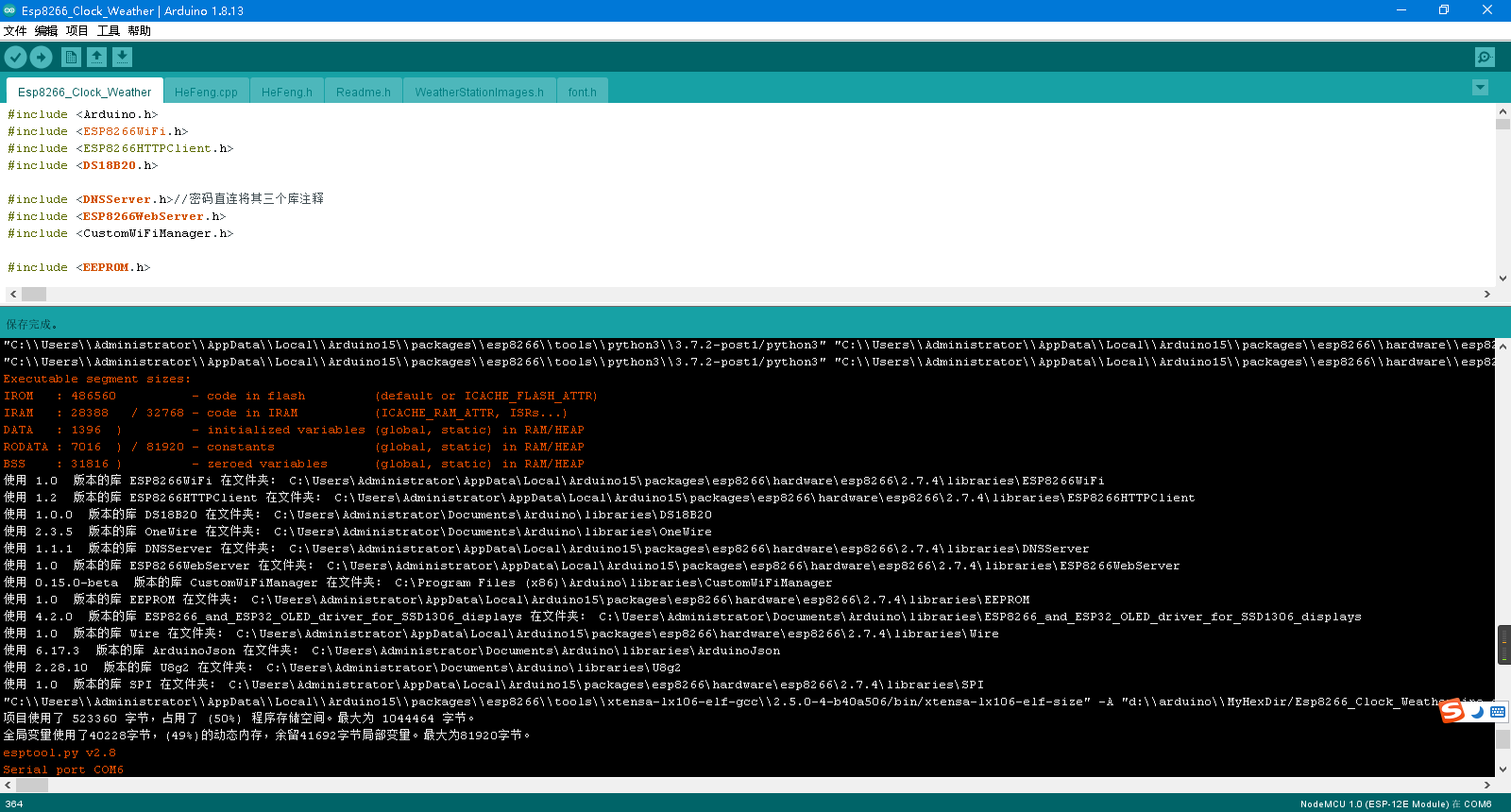Viewport: 1511px width, 812px height.
Task: Click the IRAM 28388 console line
Action: pos(285,413)
